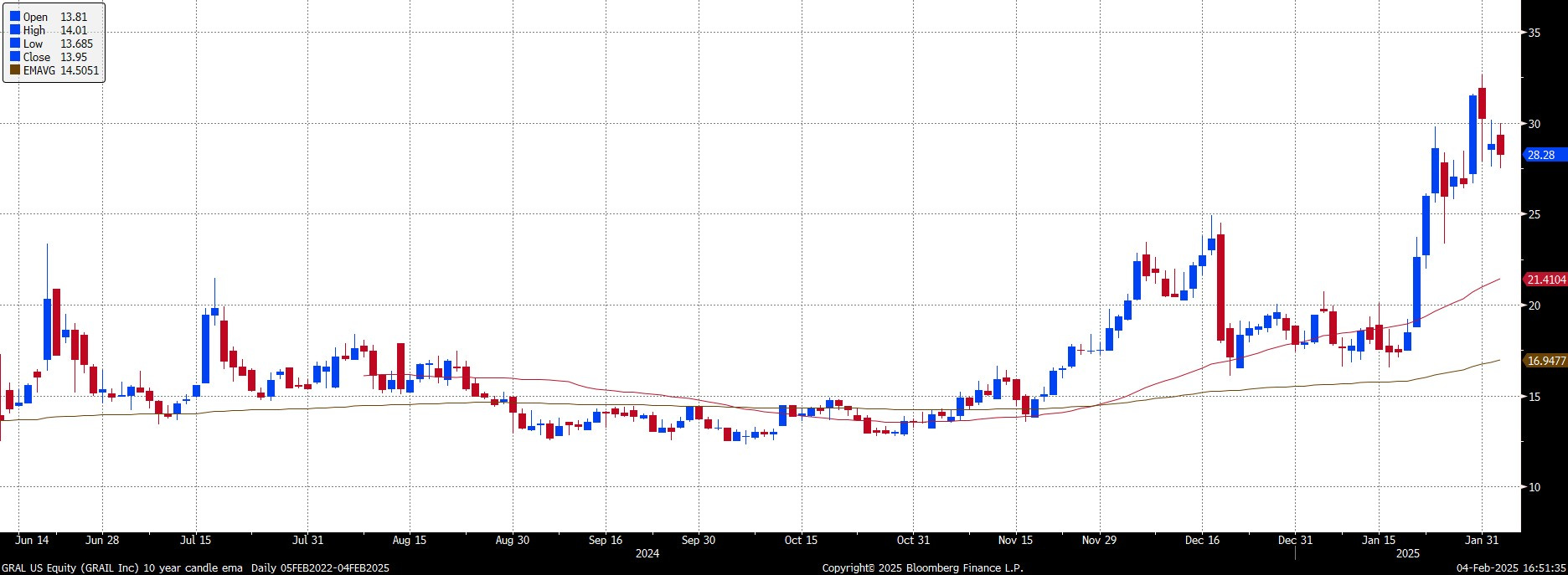Select the Close 13.95 legend value
The width and height of the screenshot is (1568, 575).
[x=74, y=57]
